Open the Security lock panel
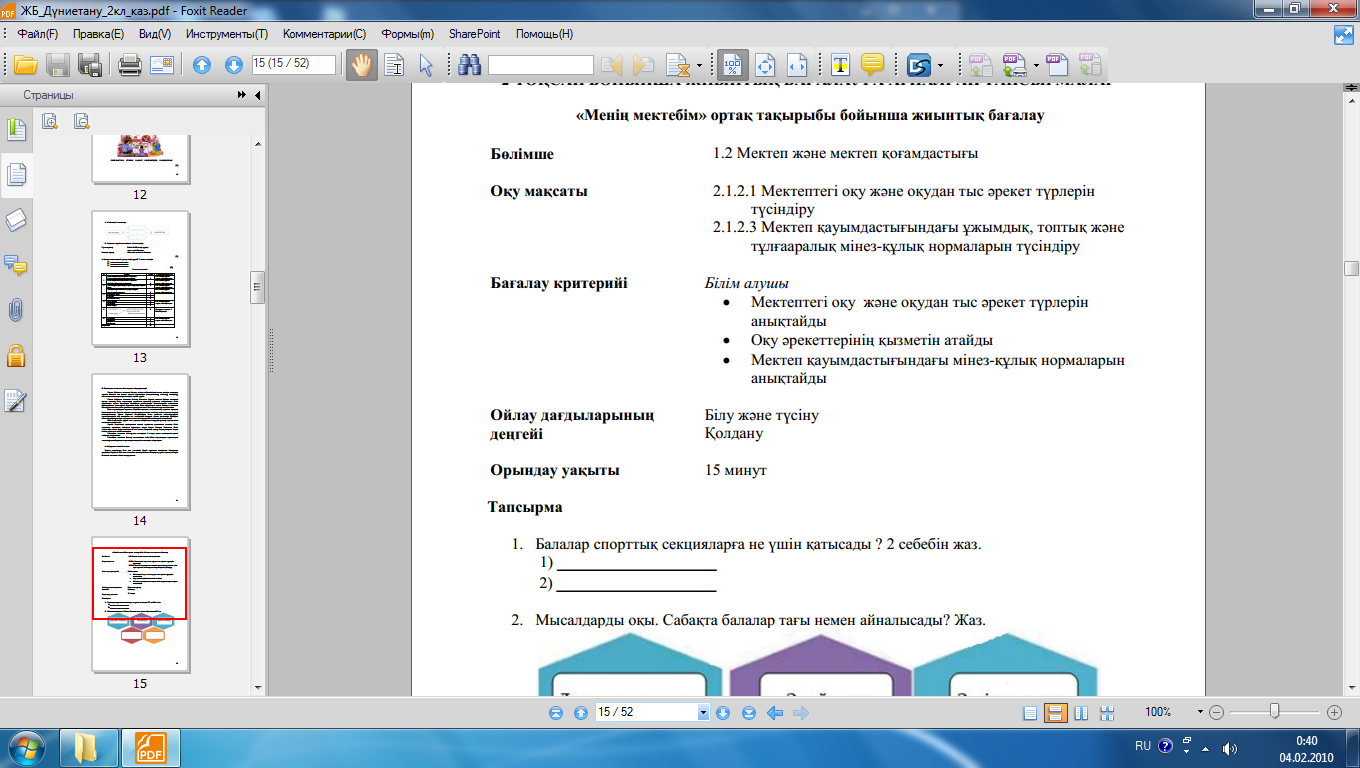Screen dimensions: 1360x768 [17, 355]
